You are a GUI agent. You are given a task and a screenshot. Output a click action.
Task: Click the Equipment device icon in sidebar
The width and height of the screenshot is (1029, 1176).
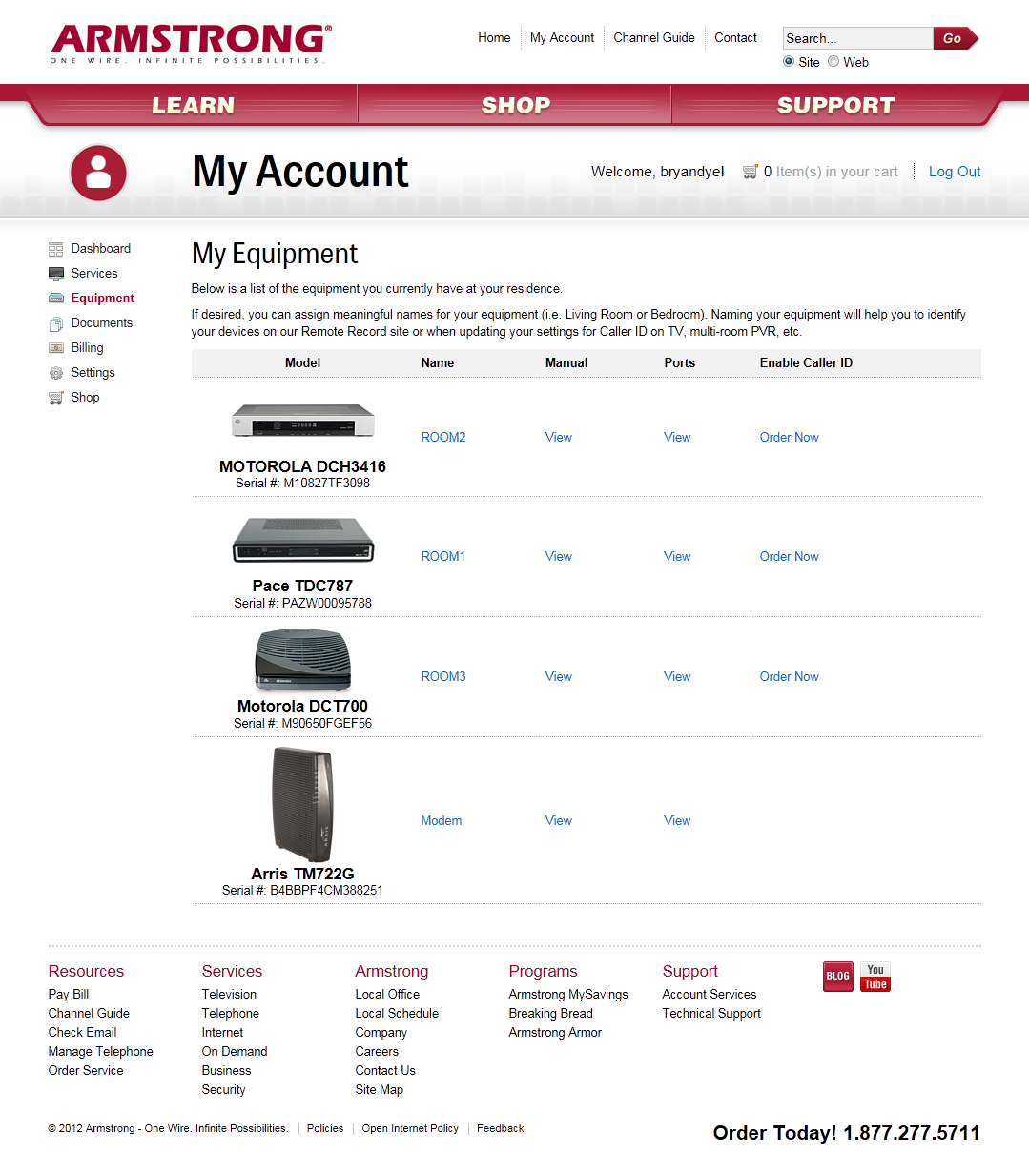(55, 299)
